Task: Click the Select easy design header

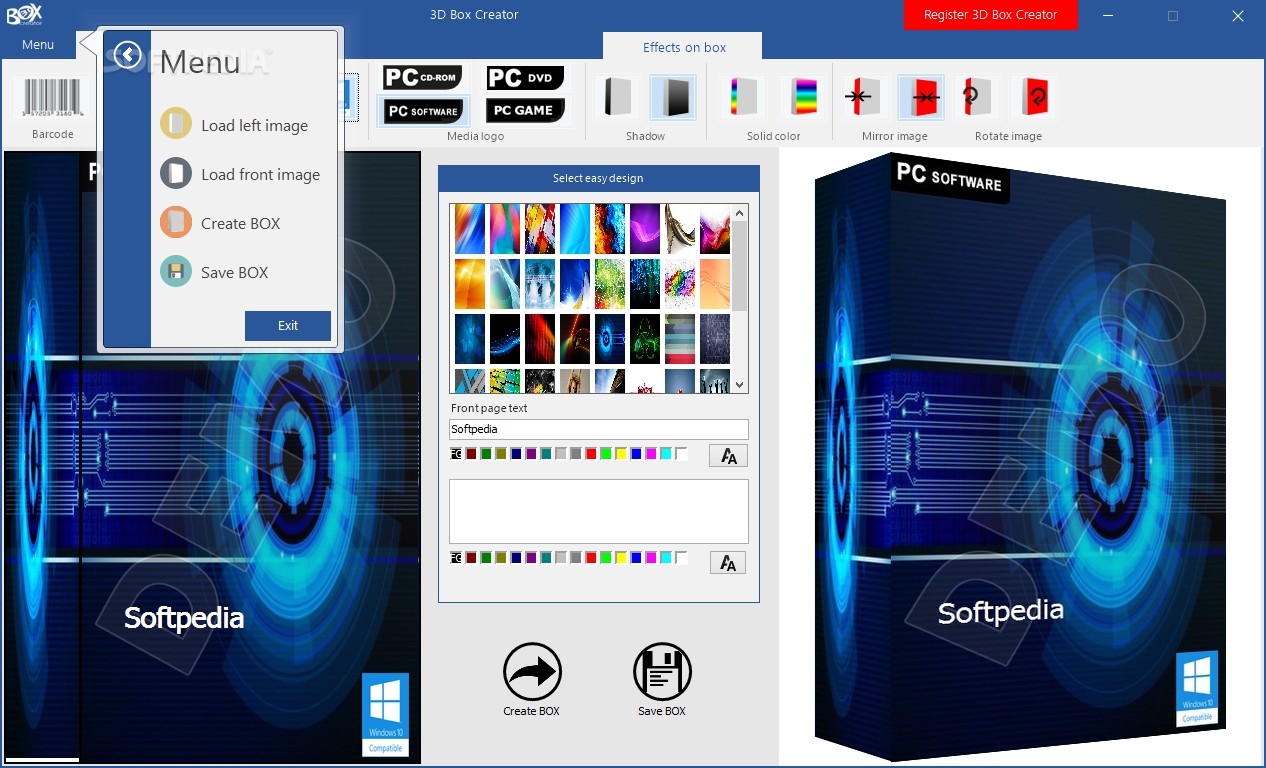Action: 598,178
